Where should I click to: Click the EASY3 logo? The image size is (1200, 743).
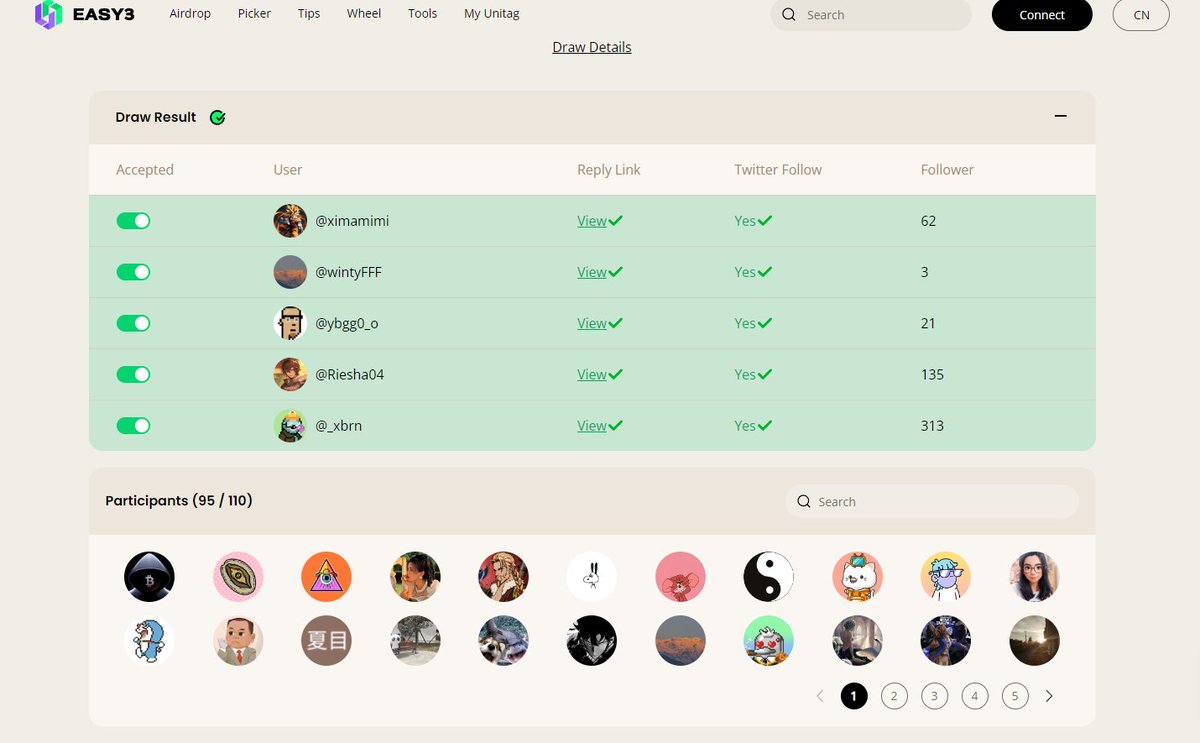[84, 14]
